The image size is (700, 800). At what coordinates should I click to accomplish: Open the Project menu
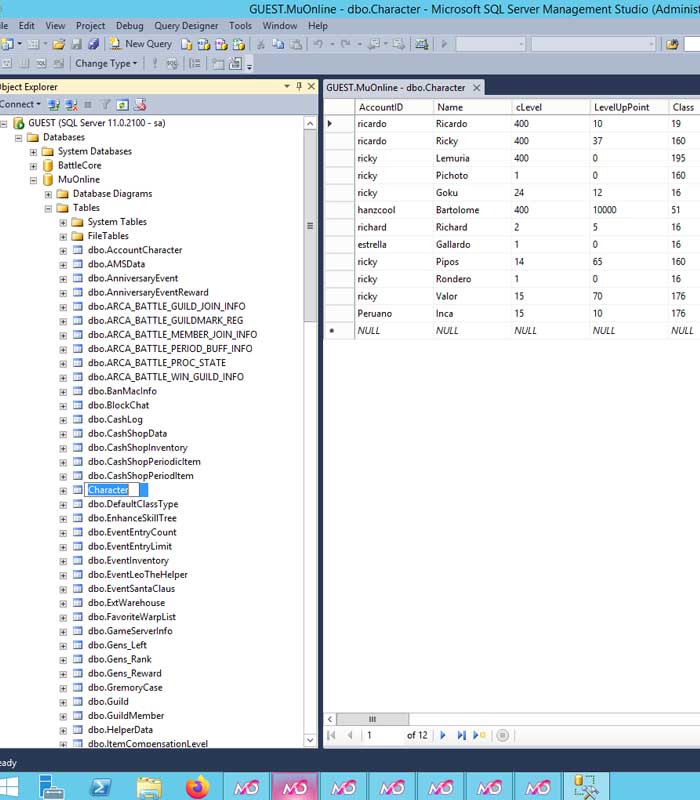click(90, 26)
